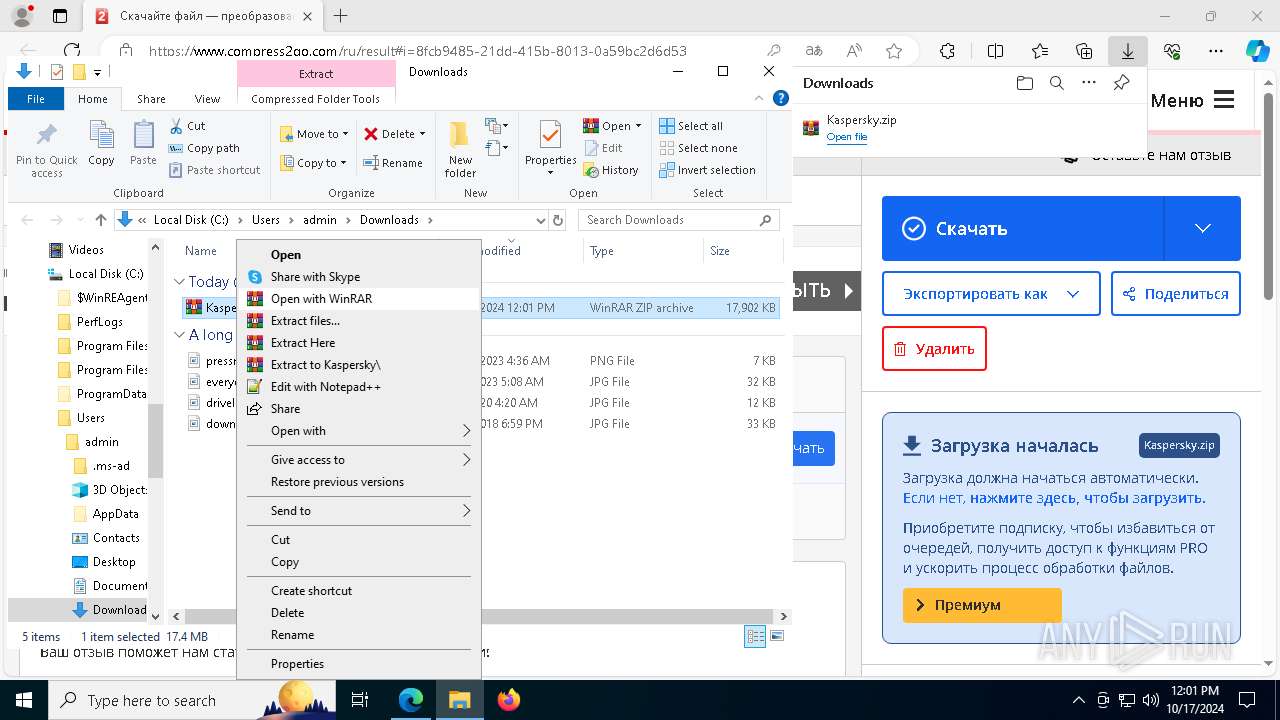The width and height of the screenshot is (1280, 720).
Task: Click the Поделиться button
Action: pyautogui.click(x=1176, y=294)
